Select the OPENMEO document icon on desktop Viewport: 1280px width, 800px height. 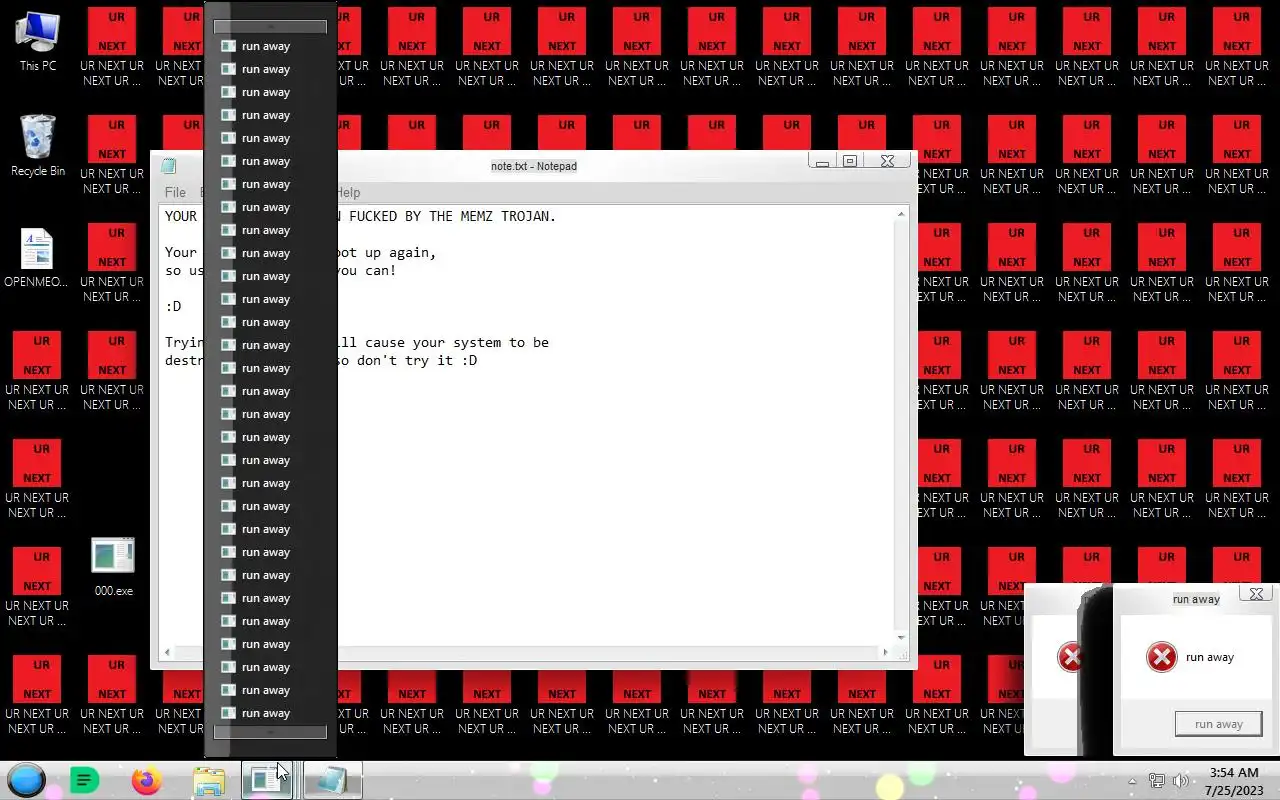37,258
